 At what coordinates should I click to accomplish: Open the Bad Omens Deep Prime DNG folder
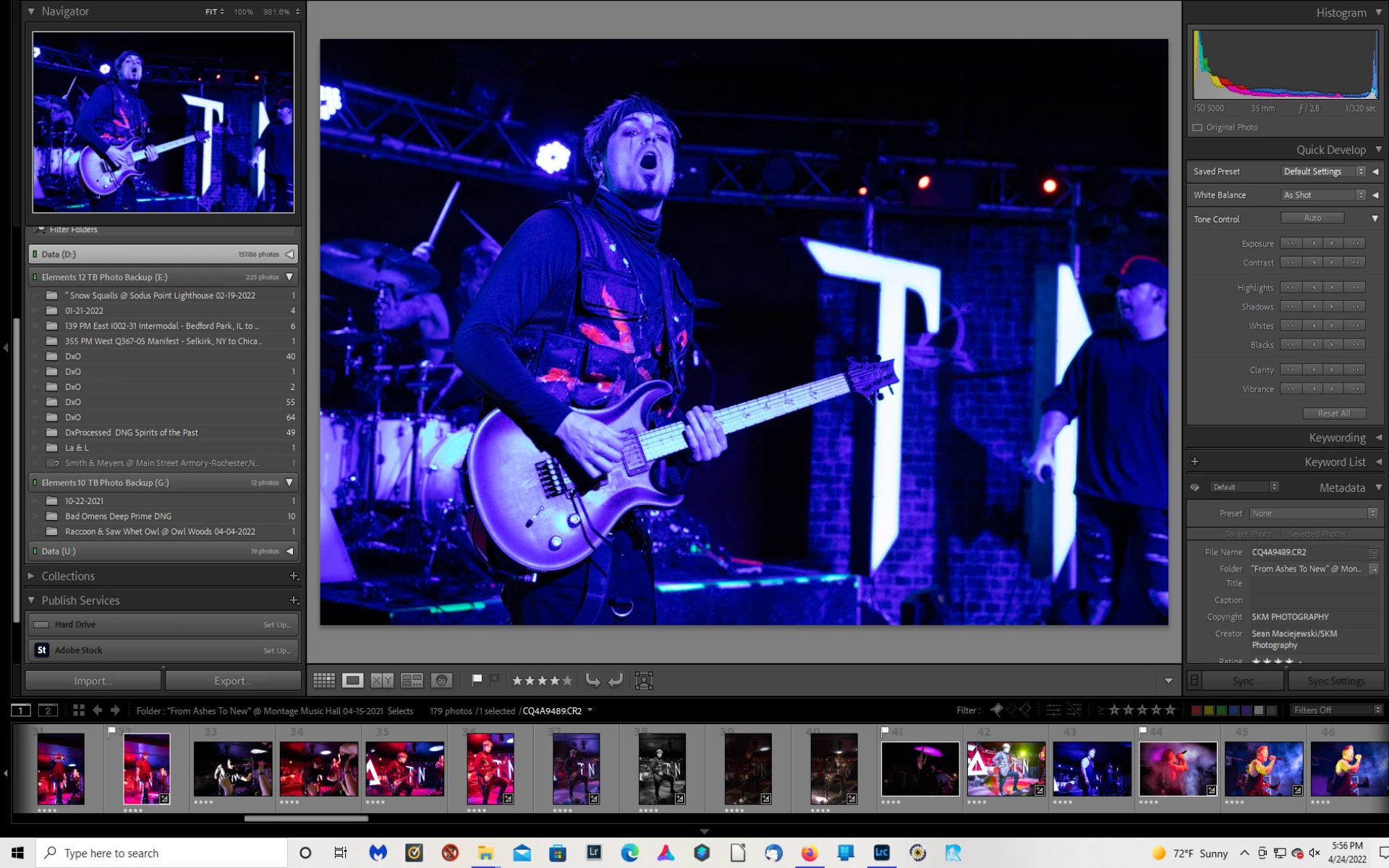click(118, 516)
